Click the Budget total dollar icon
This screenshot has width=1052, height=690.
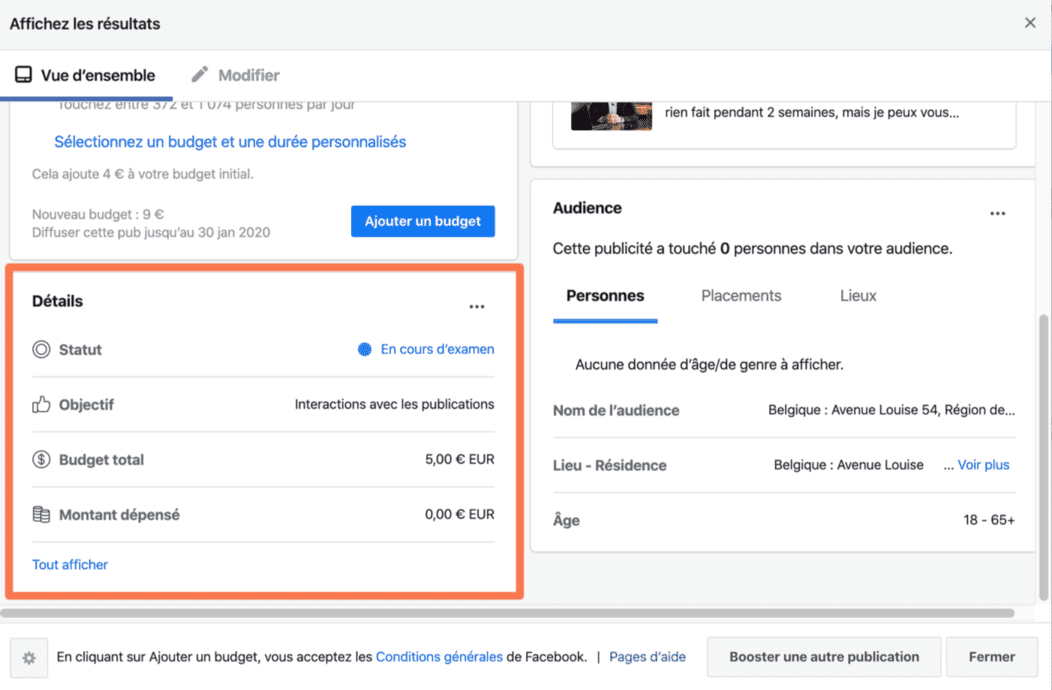41,460
